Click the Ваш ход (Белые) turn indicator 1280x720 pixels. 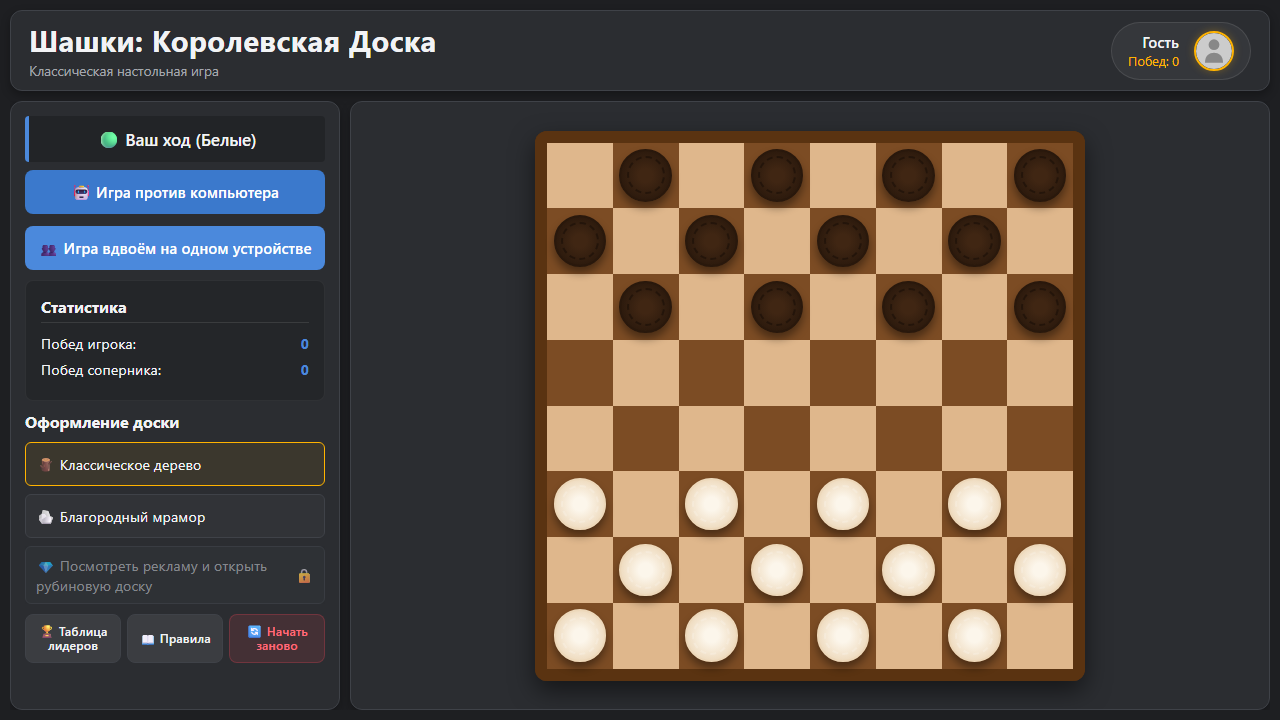[x=175, y=140]
